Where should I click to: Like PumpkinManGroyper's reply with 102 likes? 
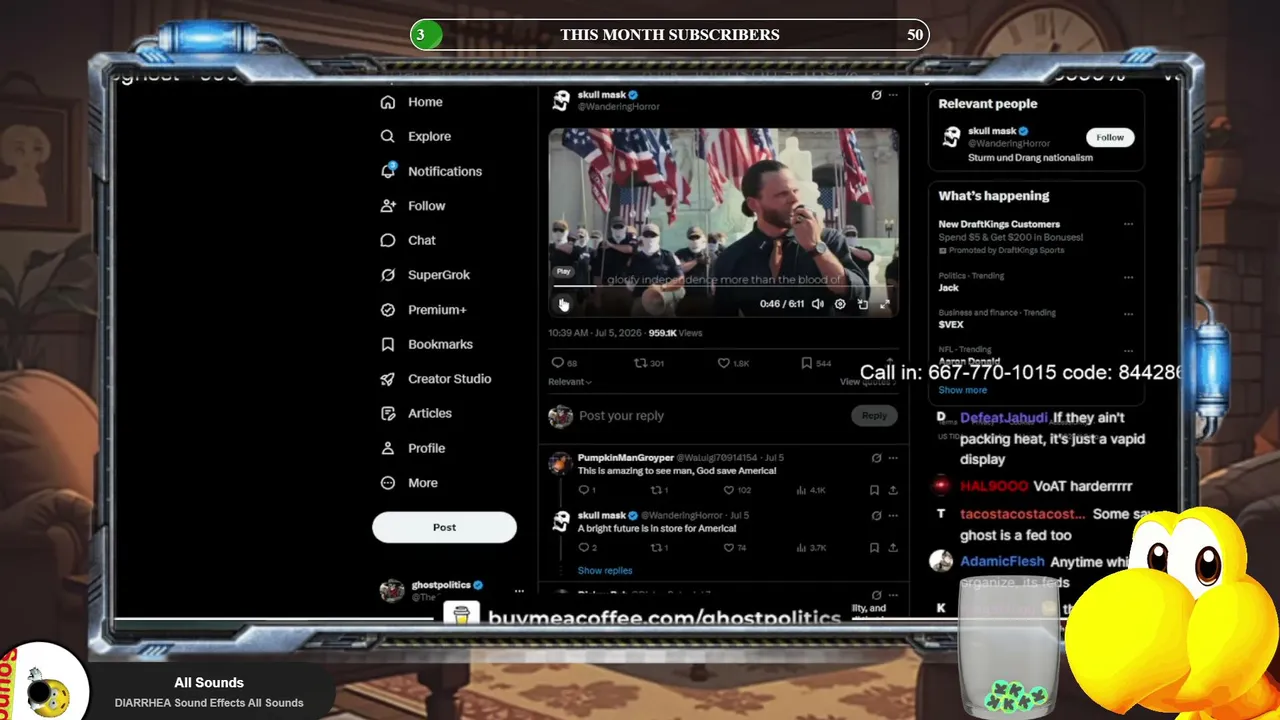(728, 490)
